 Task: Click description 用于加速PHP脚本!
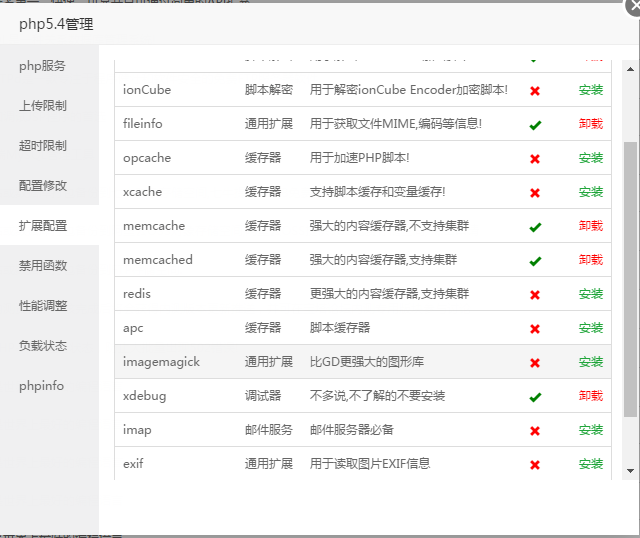click(359, 158)
